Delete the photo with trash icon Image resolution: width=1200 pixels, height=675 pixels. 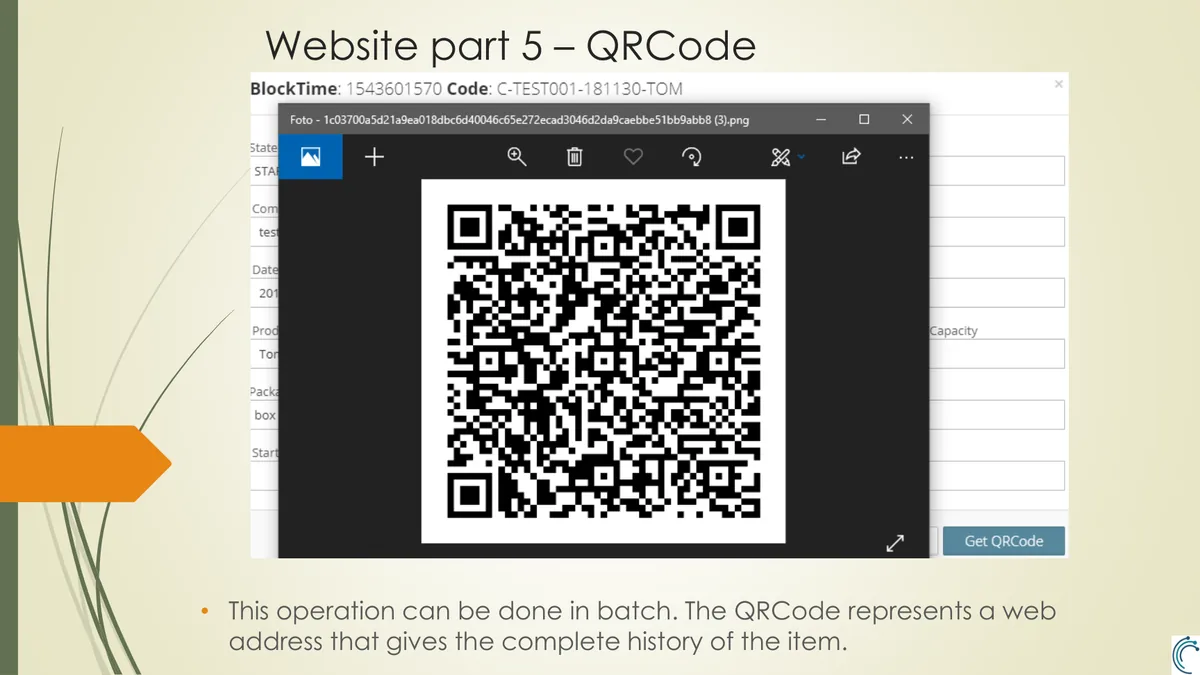tap(574, 157)
